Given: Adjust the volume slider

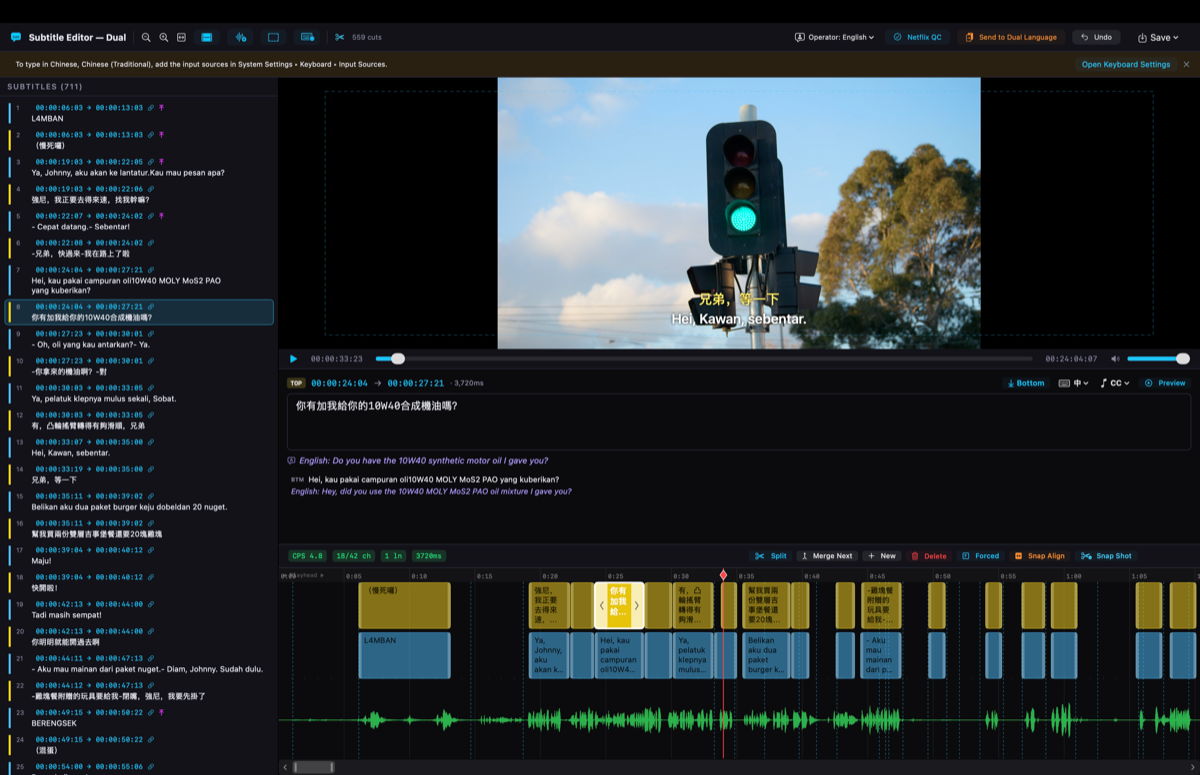Looking at the screenshot, I should (x=1158, y=358).
